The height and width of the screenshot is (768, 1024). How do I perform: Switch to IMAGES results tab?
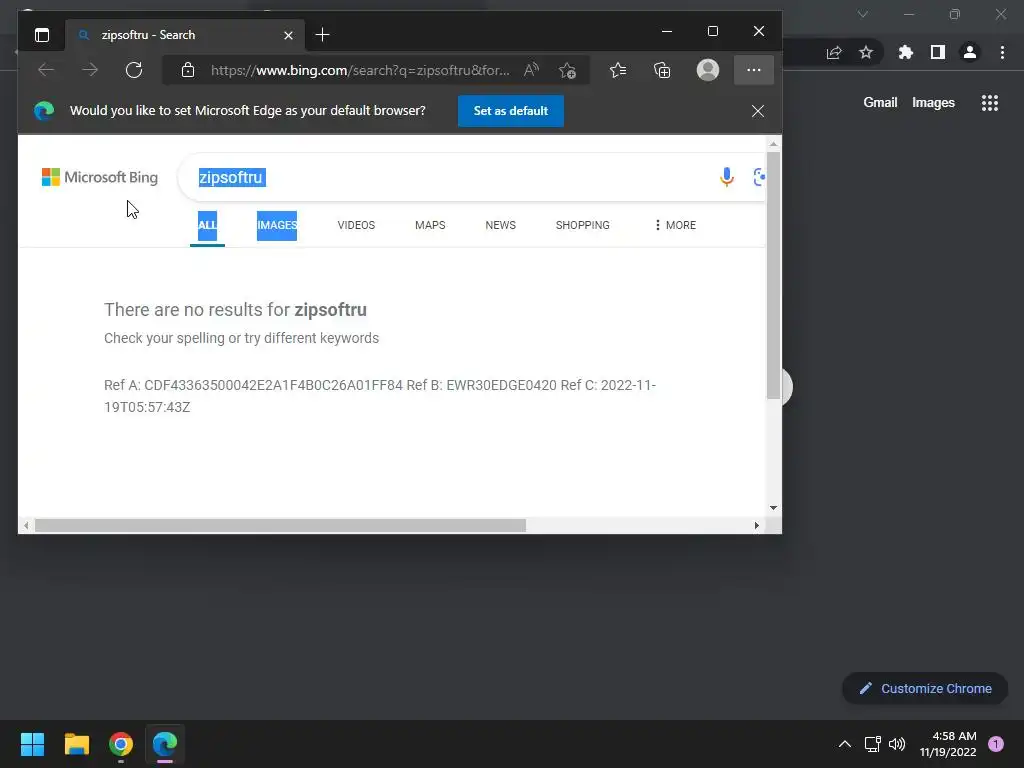(277, 225)
